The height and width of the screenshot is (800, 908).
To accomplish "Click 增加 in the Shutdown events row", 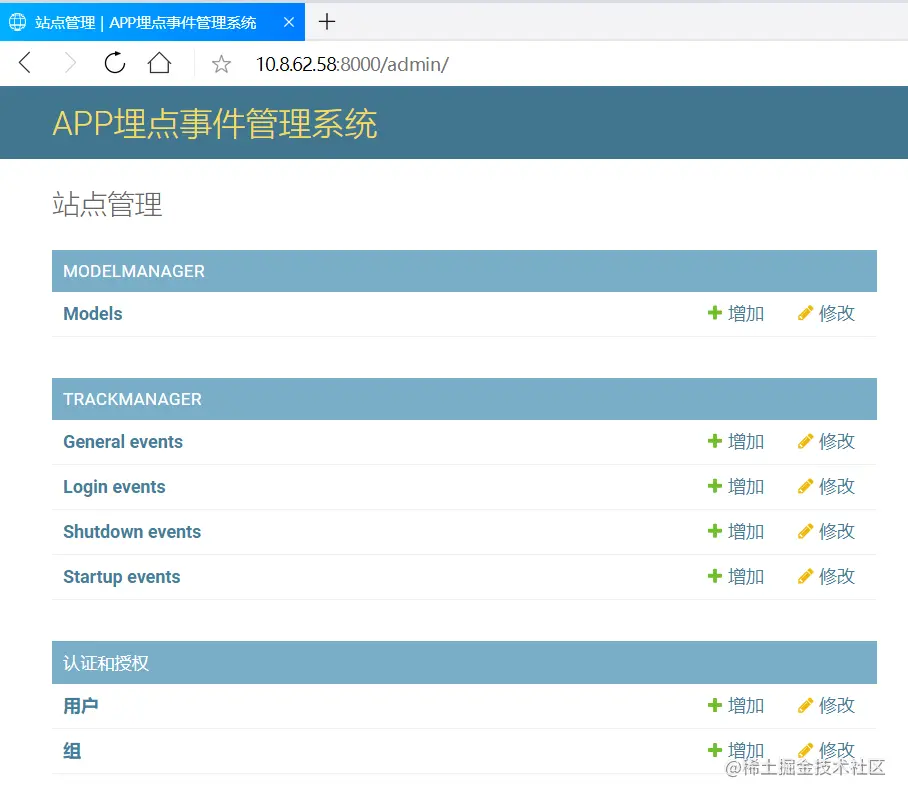I will [x=736, y=532].
